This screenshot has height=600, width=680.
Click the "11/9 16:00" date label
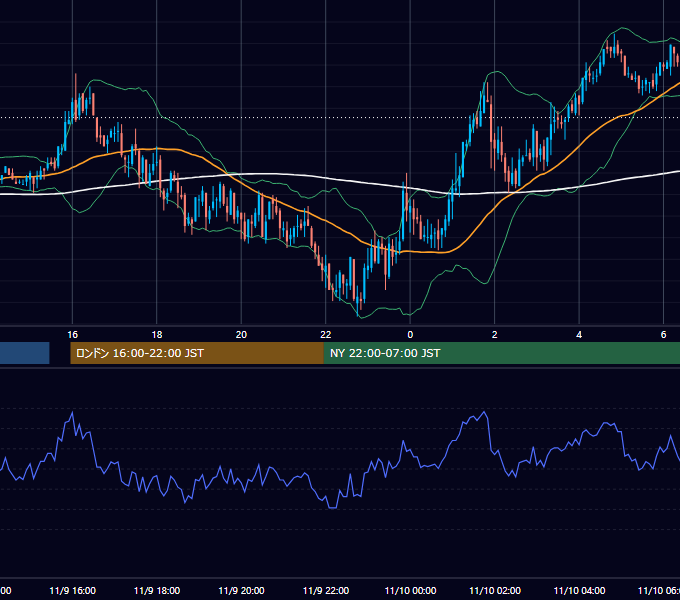72,590
